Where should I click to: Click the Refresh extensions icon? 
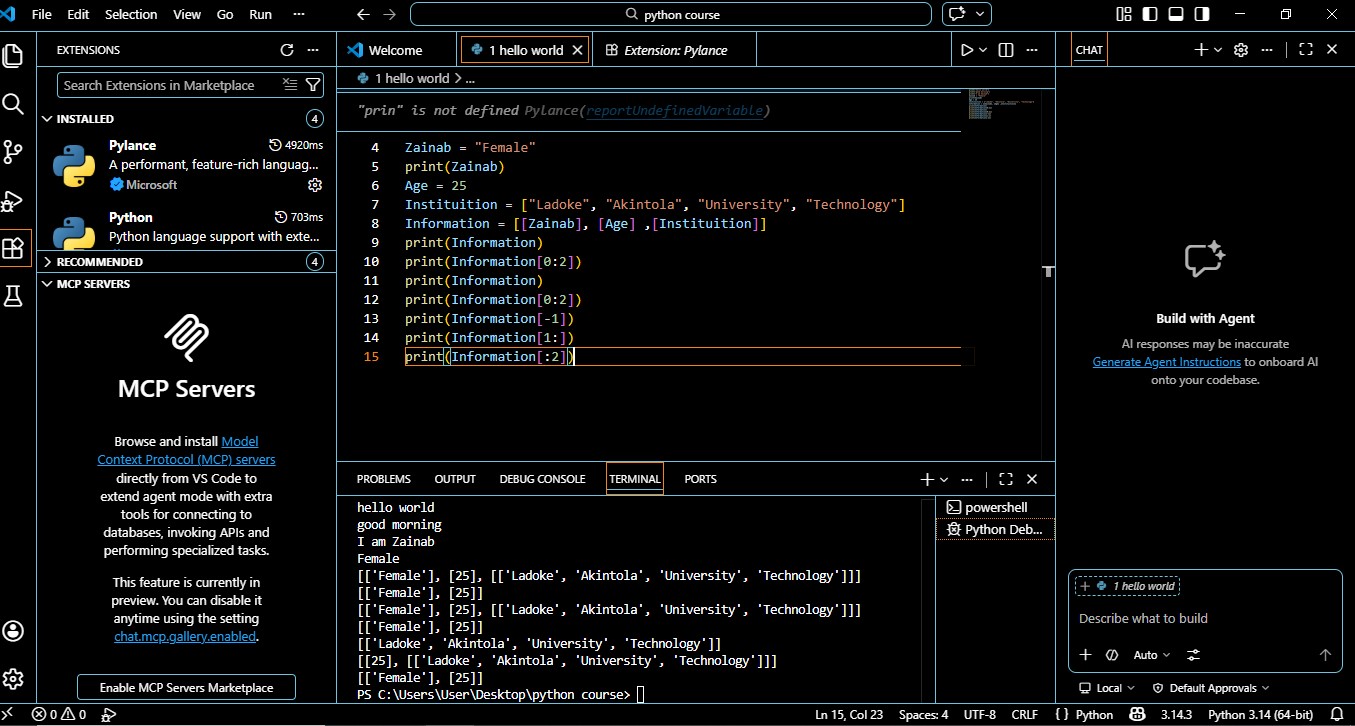coord(287,50)
